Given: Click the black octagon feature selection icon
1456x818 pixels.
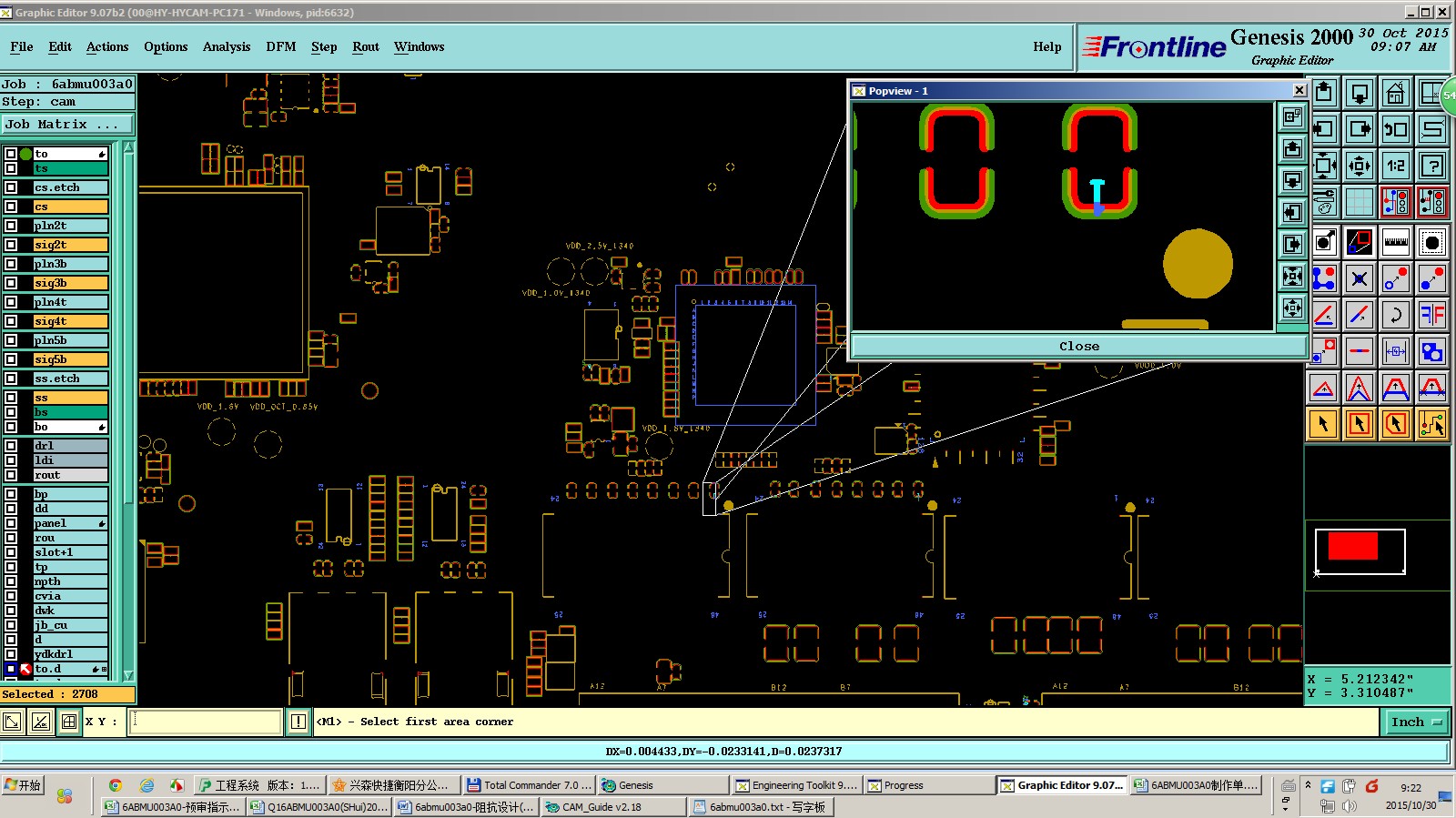Looking at the screenshot, I should (x=1432, y=242).
